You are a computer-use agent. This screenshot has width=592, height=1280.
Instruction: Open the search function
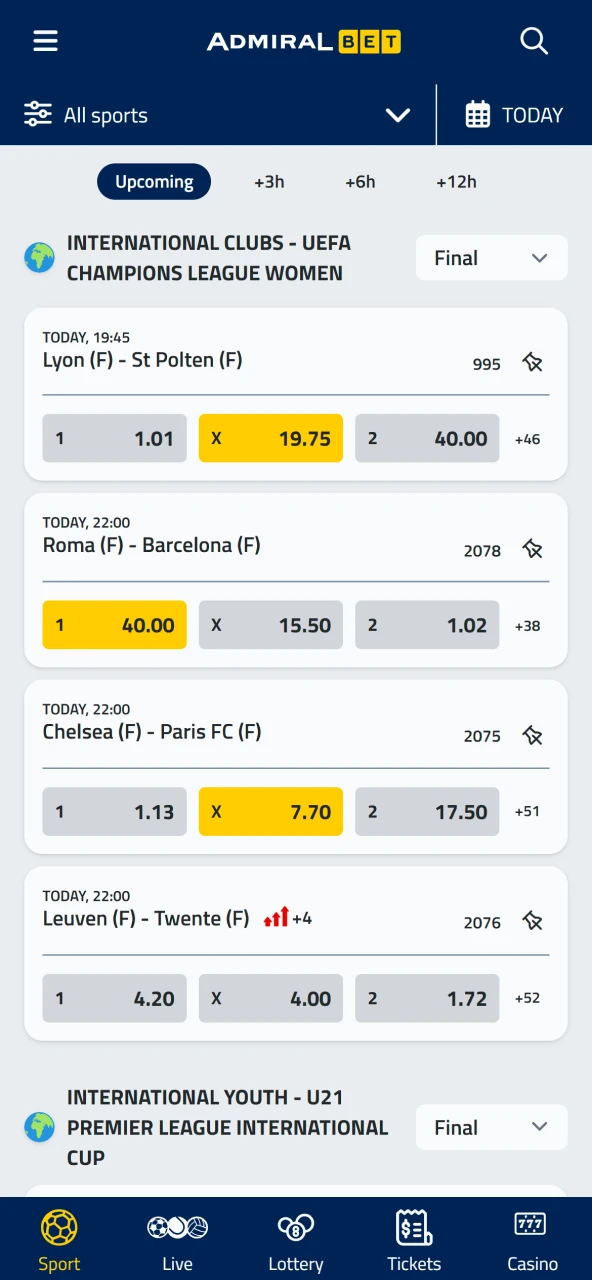click(534, 41)
